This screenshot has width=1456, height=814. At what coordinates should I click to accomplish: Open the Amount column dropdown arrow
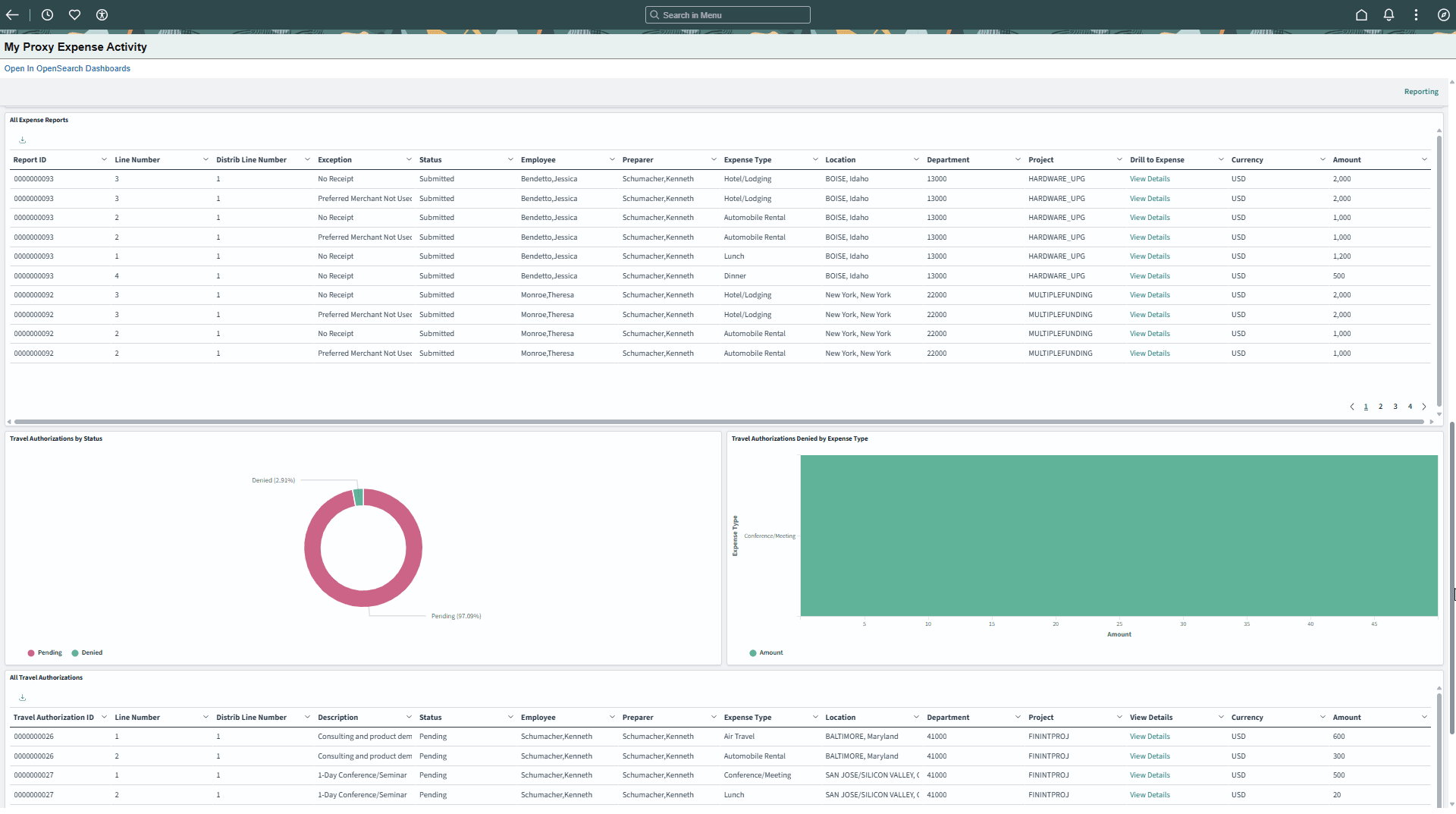pyautogui.click(x=1423, y=159)
